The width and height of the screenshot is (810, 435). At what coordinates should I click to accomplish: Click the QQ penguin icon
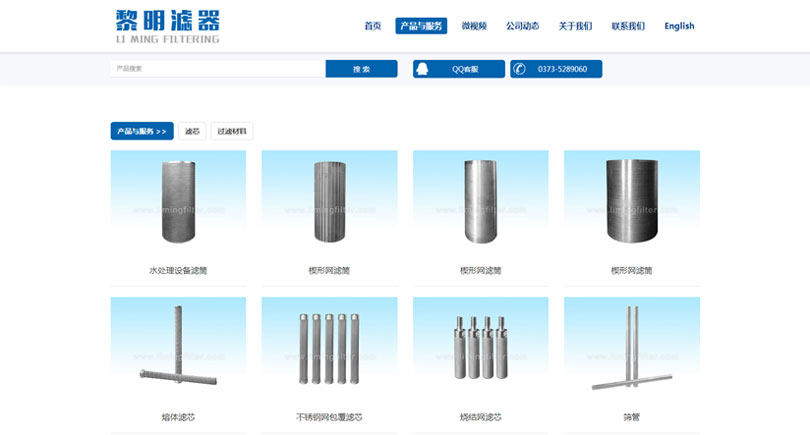[x=423, y=69]
